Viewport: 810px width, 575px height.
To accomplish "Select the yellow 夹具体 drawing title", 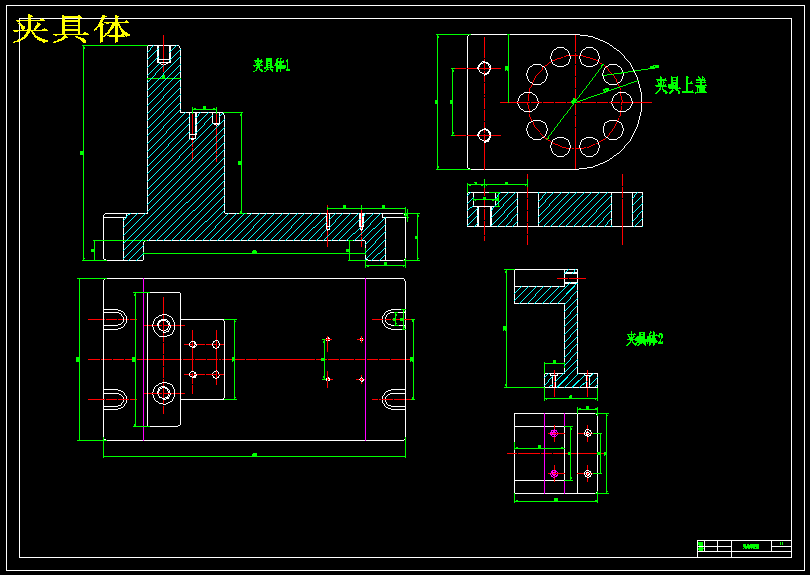I will [71, 29].
